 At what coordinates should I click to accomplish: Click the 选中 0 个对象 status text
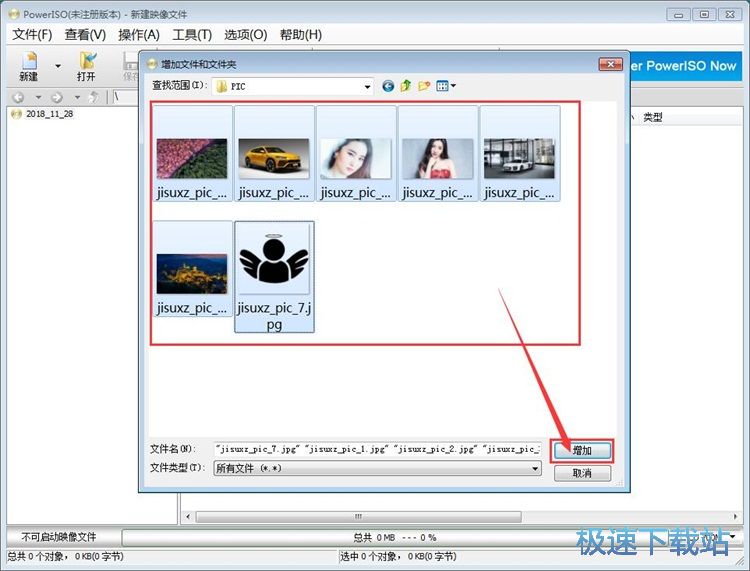(398, 557)
